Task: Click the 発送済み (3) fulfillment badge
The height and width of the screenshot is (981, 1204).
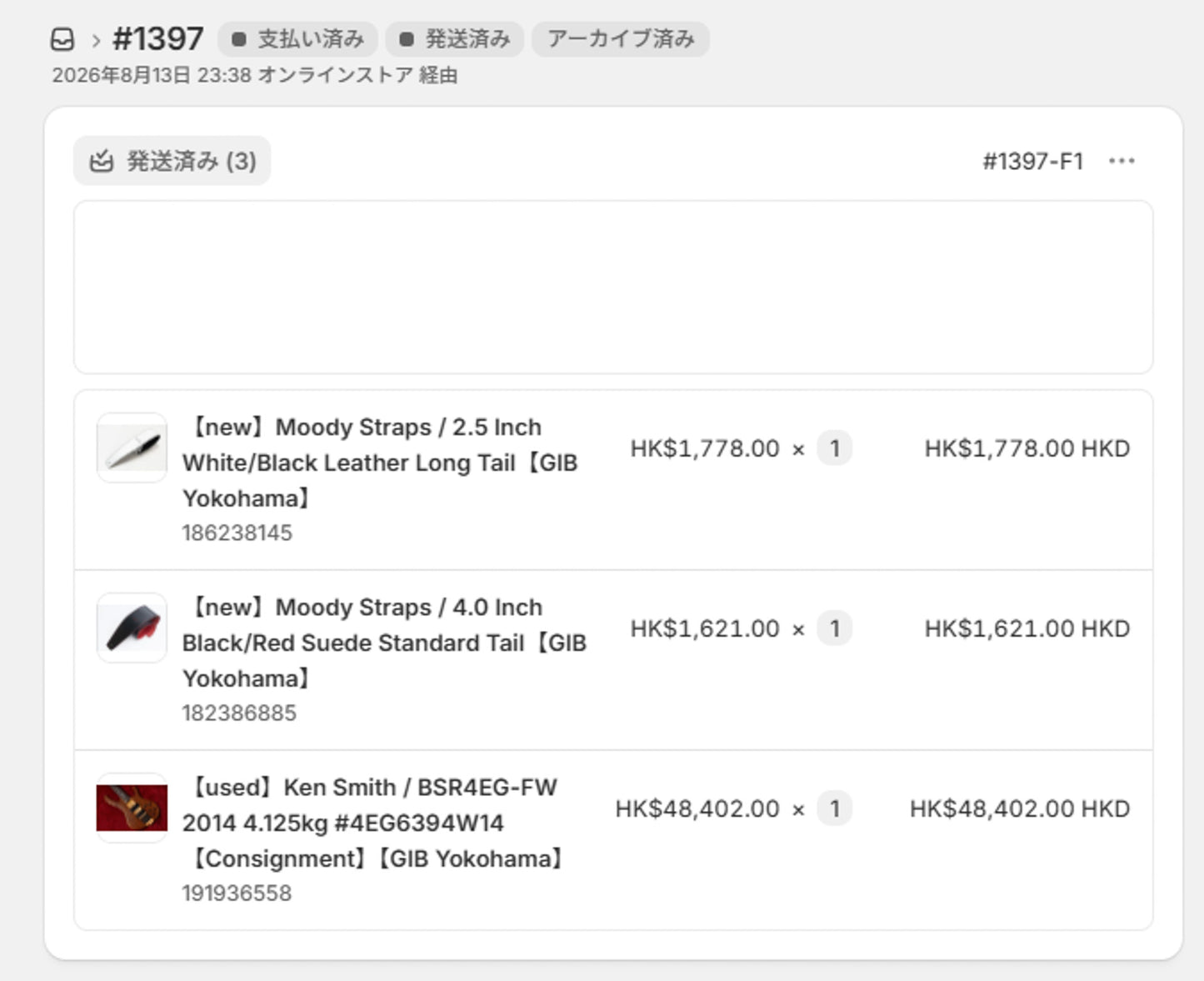Action: (172, 161)
